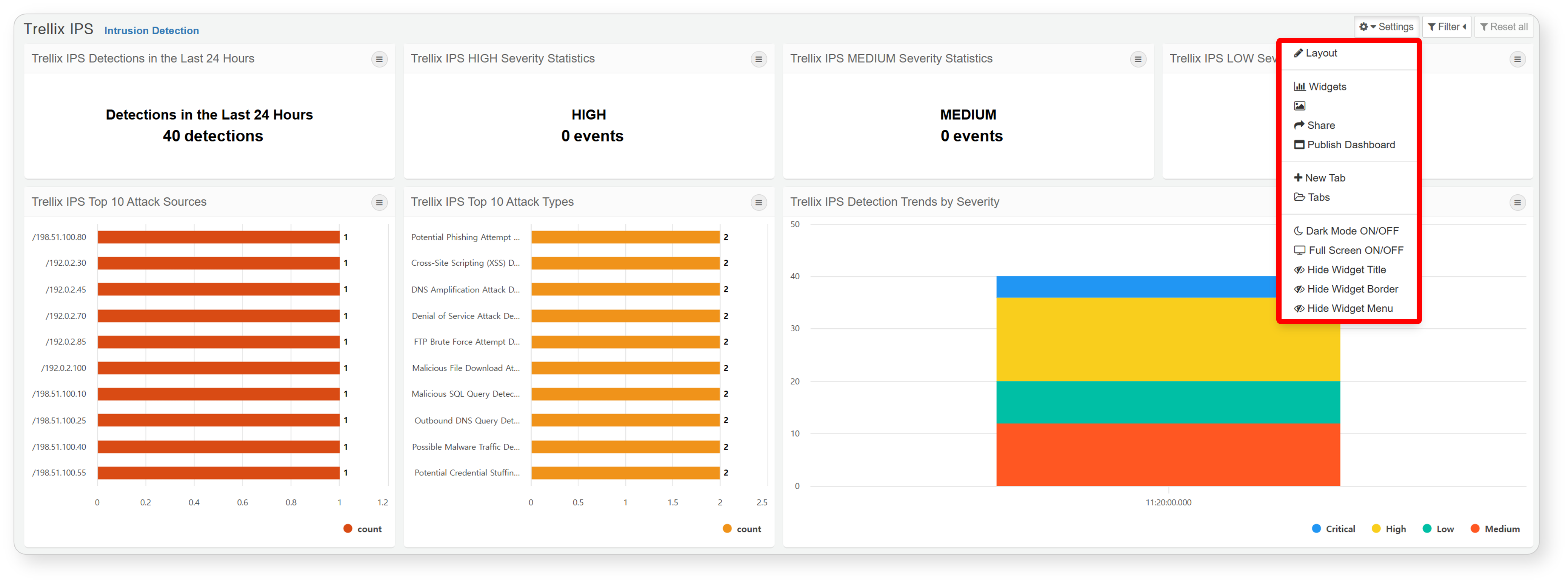Click the Malicious SQL Query bar
This screenshot has width=1568, height=583.
[x=625, y=394]
